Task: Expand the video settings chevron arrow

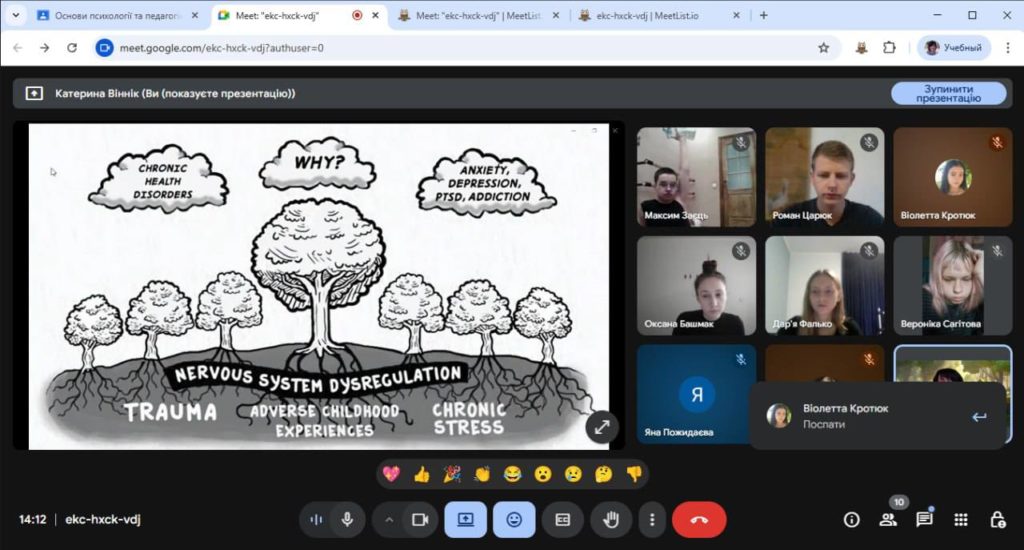Action: (388, 519)
